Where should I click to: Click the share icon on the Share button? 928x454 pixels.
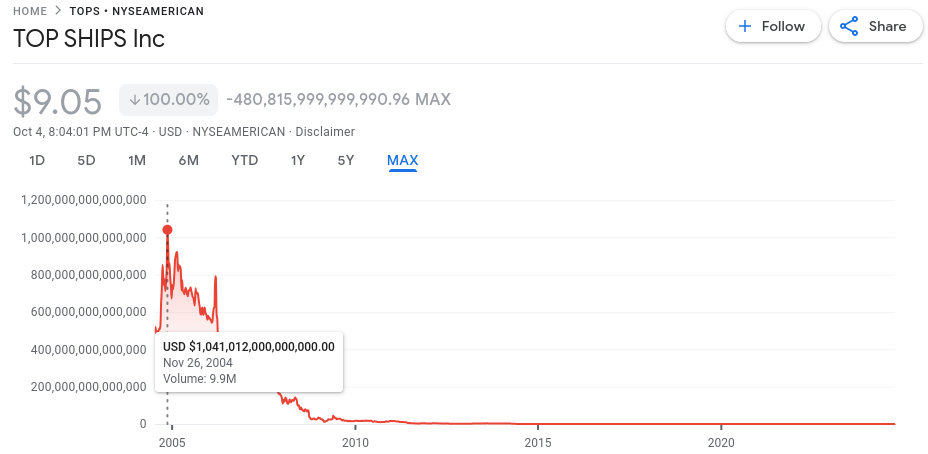coord(849,27)
